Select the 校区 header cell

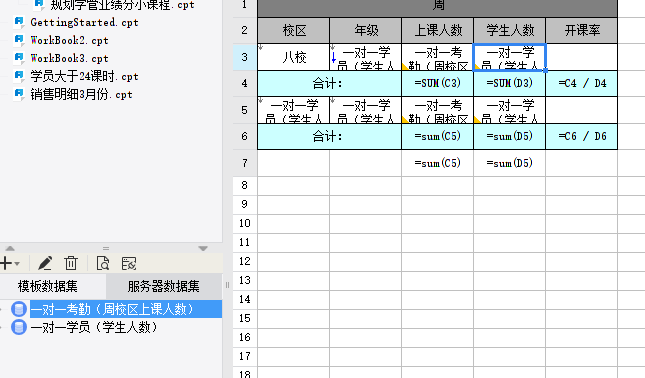[293, 30]
